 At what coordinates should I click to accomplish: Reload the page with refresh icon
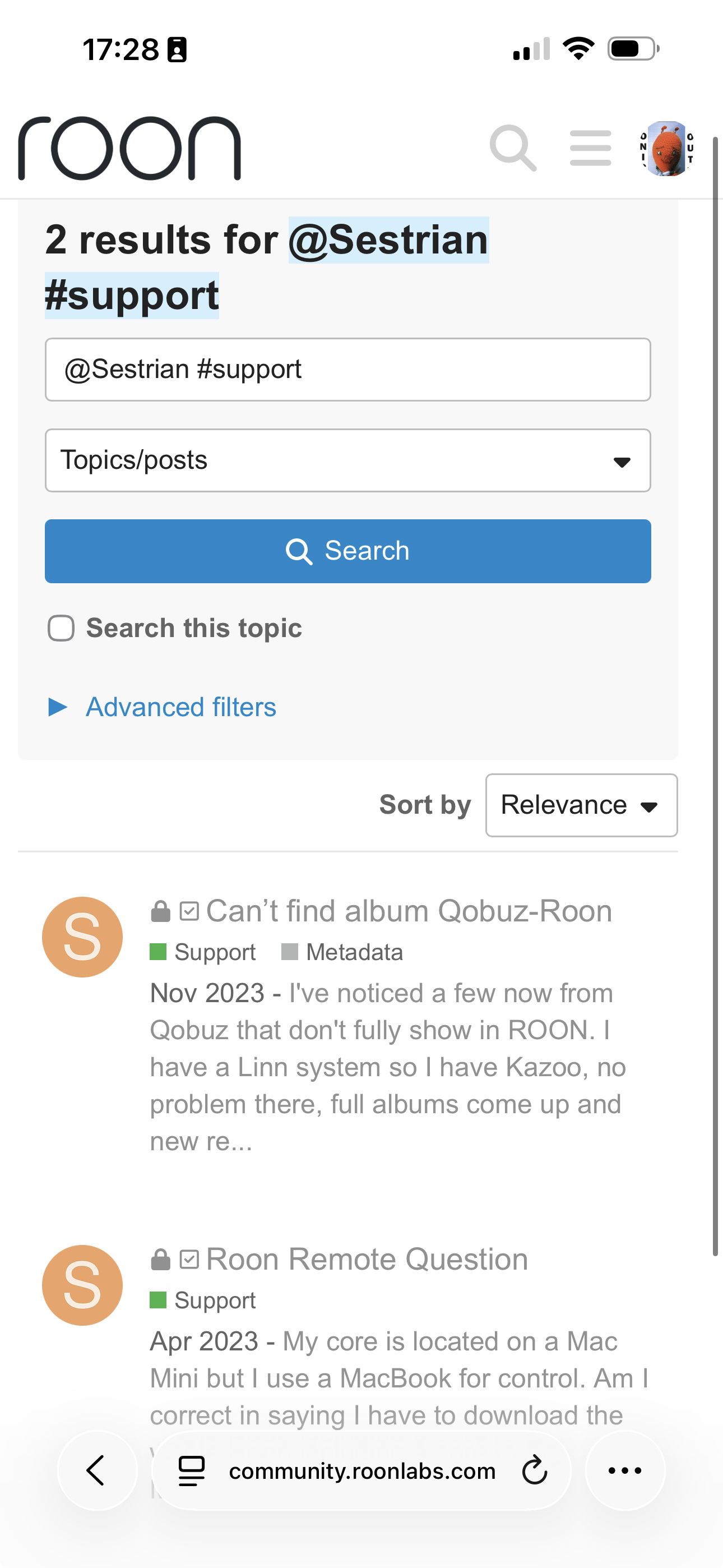[534, 1470]
